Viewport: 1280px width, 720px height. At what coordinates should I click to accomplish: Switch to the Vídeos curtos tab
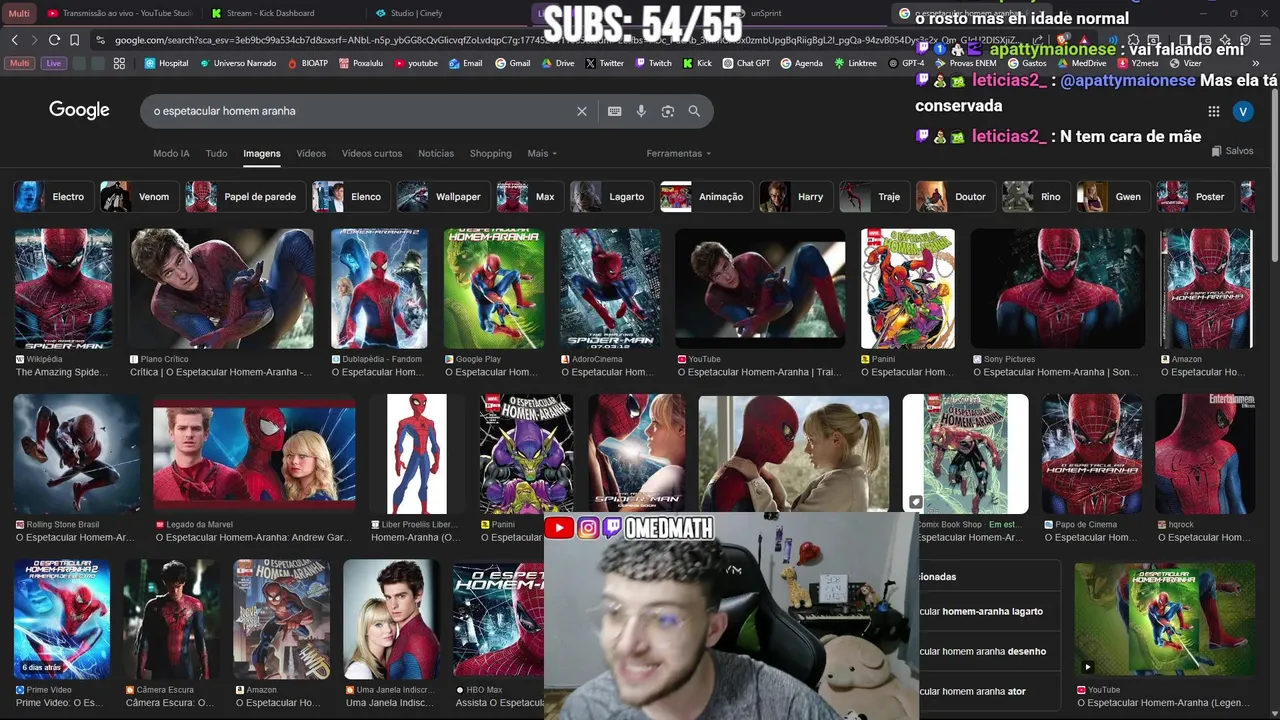coord(372,153)
